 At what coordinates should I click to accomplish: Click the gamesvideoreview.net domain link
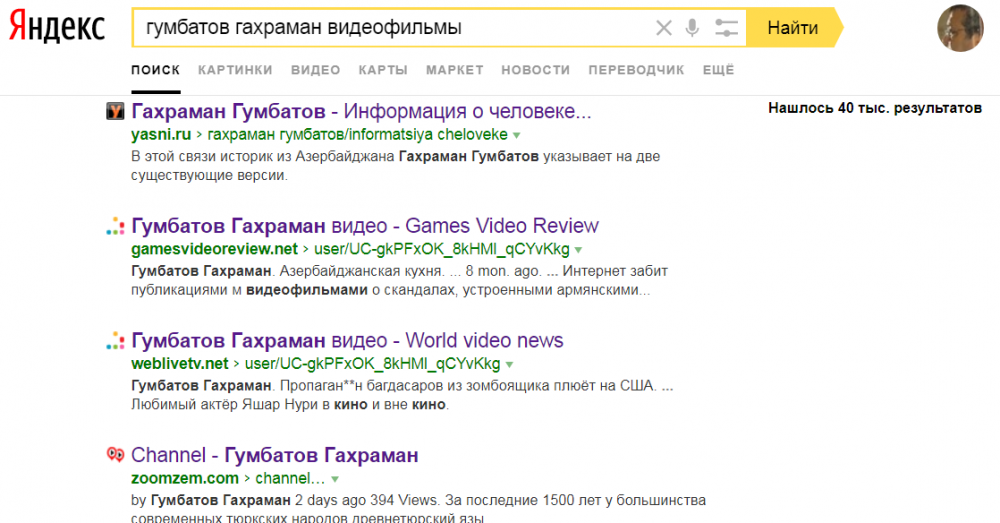click(214, 249)
